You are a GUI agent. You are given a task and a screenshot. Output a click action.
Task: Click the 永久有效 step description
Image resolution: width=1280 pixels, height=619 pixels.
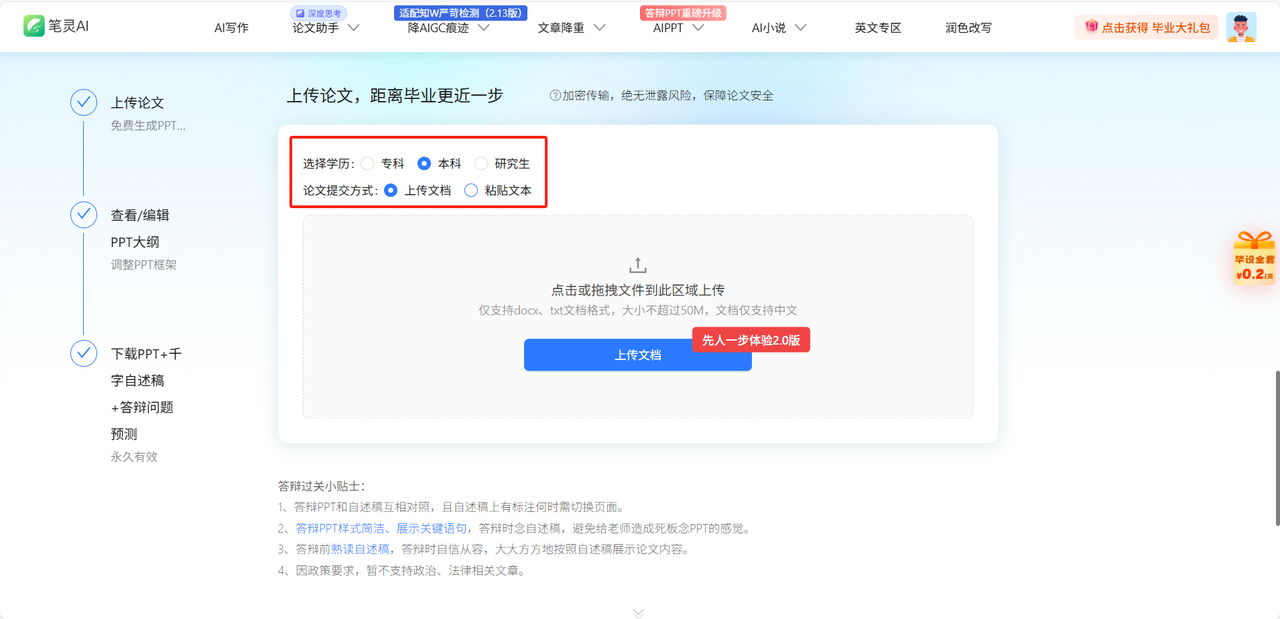pos(134,457)
